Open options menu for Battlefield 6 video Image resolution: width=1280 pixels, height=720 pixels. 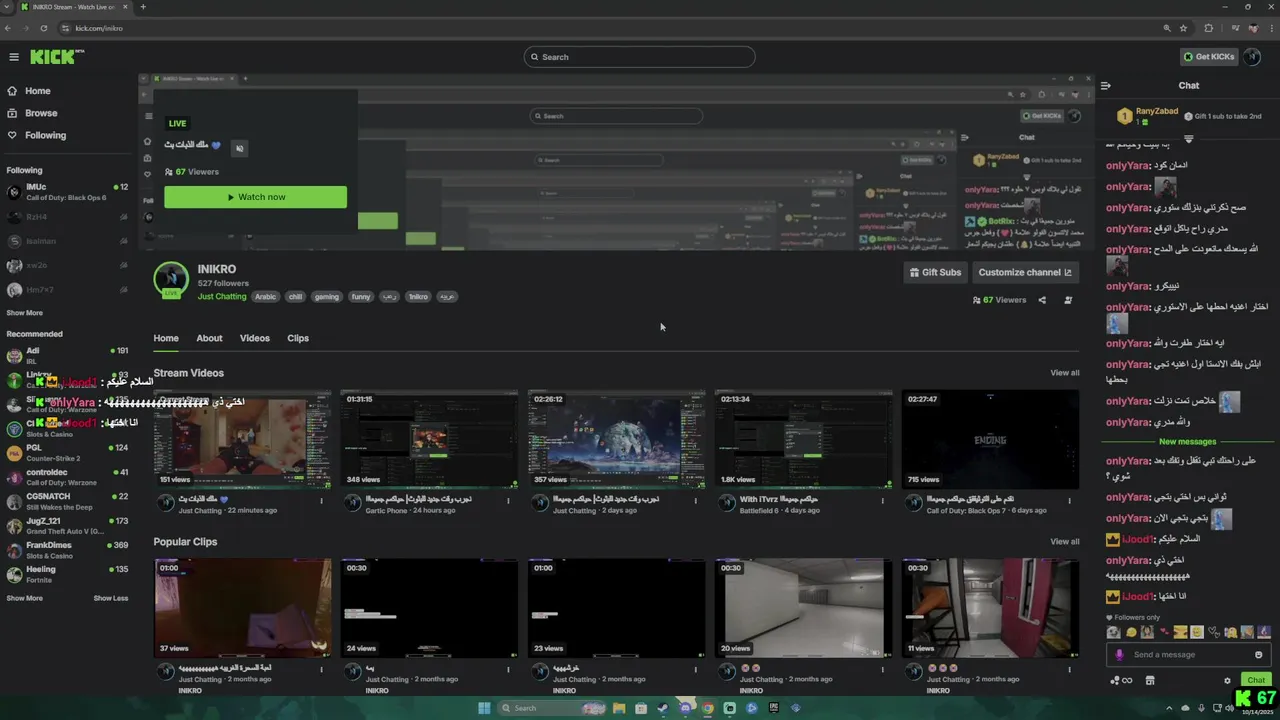pos(882,501)
